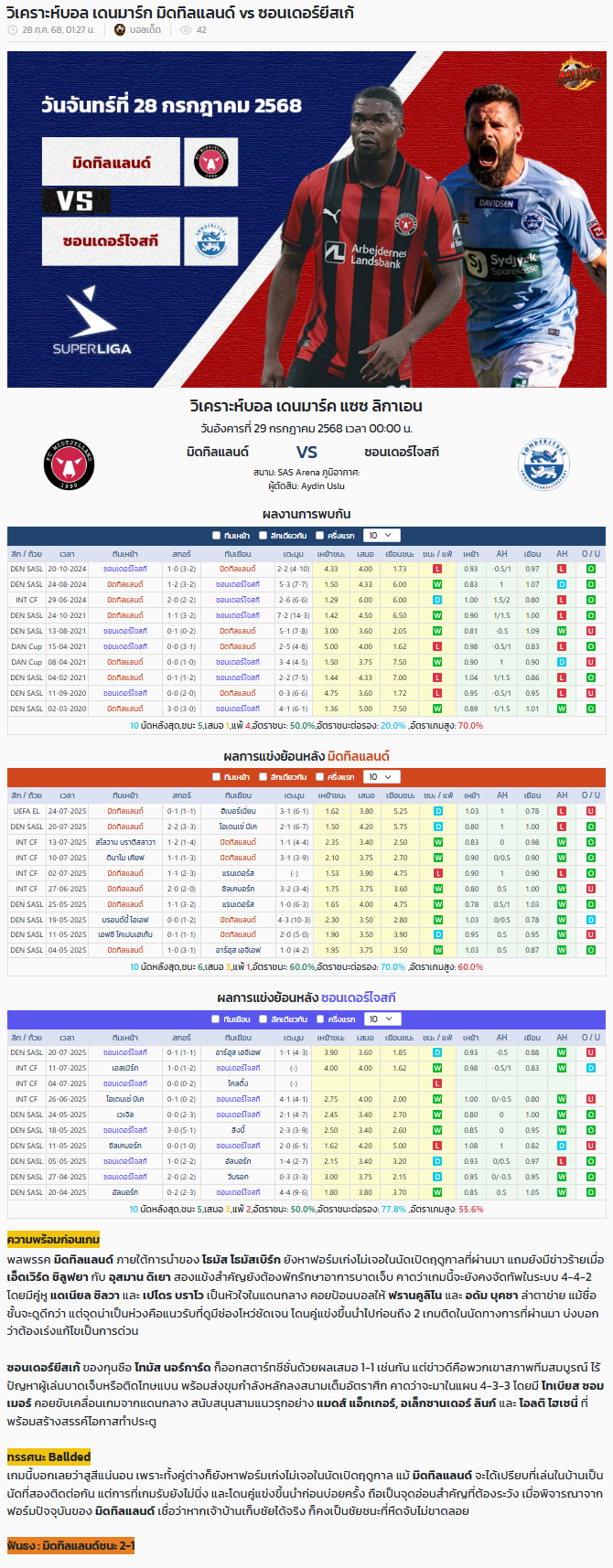Tick ทีมเหย้า checkbox in Midtjylland results table
The image size is (613, 1568).
216,777
